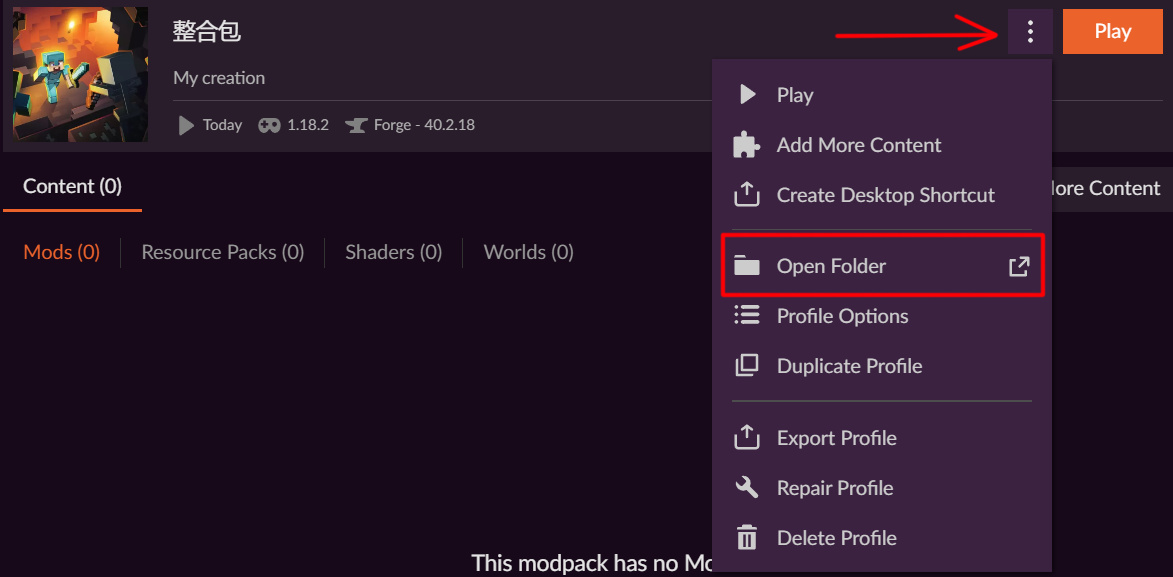This screenshot has width=1173, height=577.
Task: Click the folder icon beside Open Folder
Action: click(x=747, y=266)
